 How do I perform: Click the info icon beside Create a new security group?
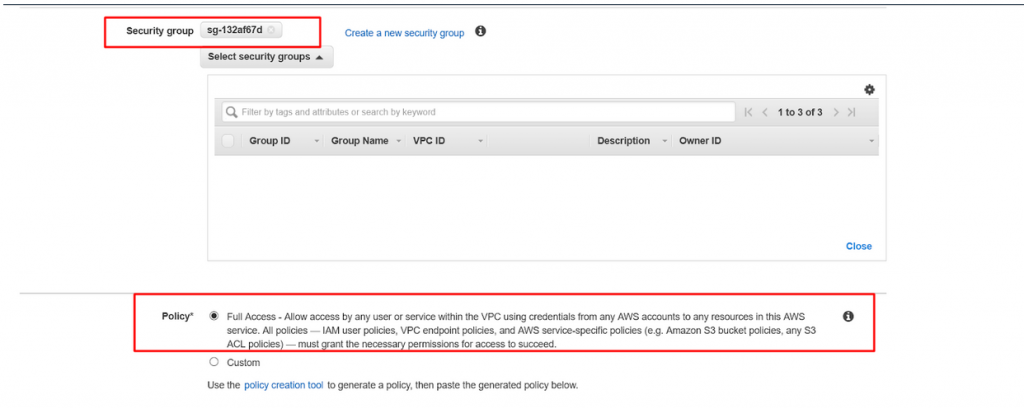pyautogui.click(x=481, y=31)
